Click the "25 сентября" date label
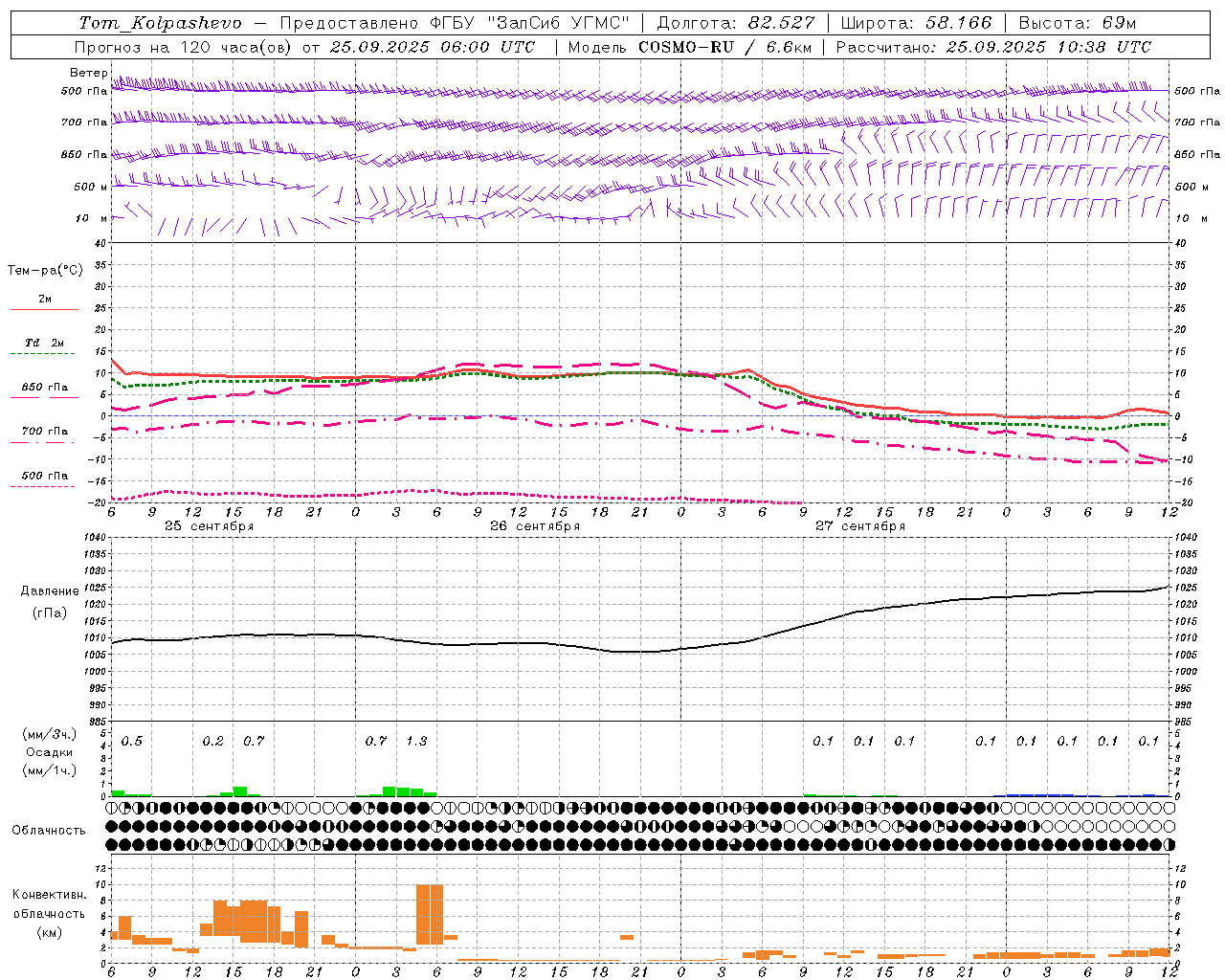This screenshot has height=980, width=1225. click(x=209, y=526)
